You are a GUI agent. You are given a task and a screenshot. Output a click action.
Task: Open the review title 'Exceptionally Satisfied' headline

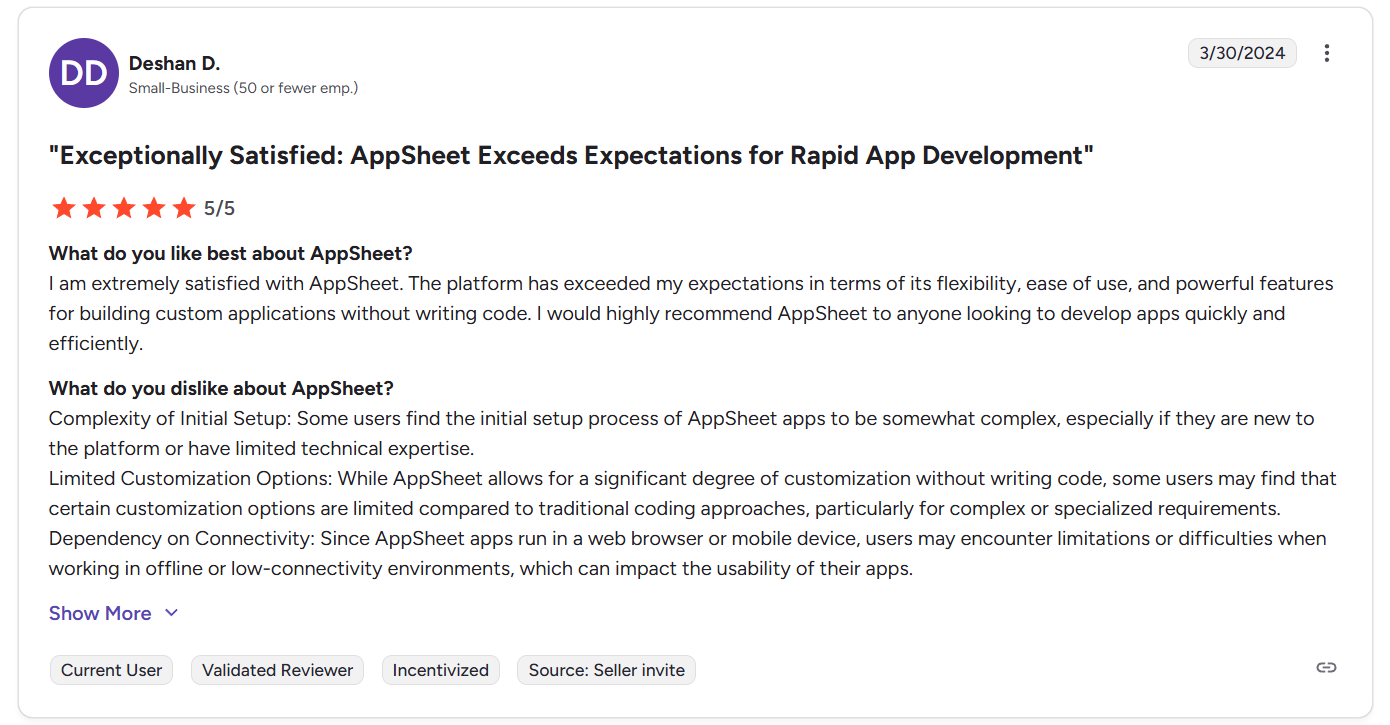coord(571,156)
